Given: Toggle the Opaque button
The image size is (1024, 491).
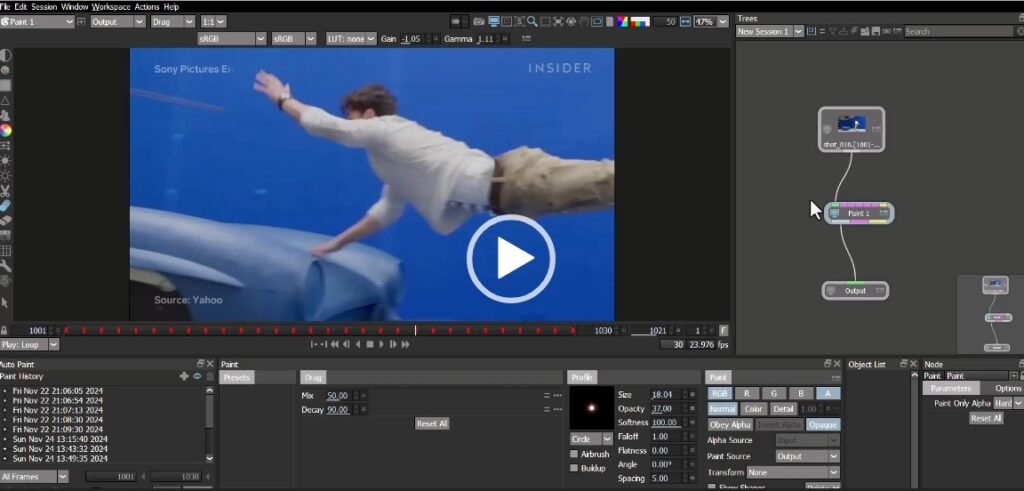Looking at the screenshot, I should tap(822, 425).
